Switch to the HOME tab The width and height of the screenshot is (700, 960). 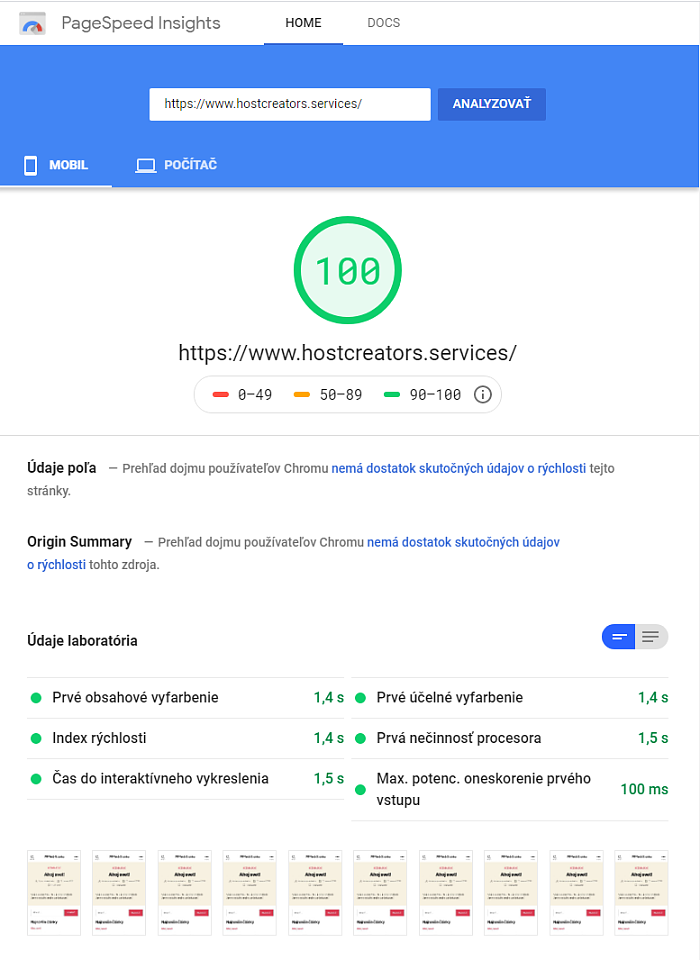[303, 23]
